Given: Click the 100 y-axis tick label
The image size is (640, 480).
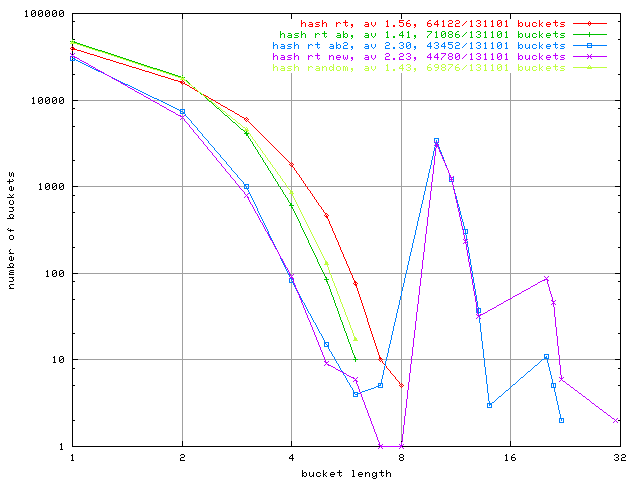Looking at the screenshot, I should (55, 273).
